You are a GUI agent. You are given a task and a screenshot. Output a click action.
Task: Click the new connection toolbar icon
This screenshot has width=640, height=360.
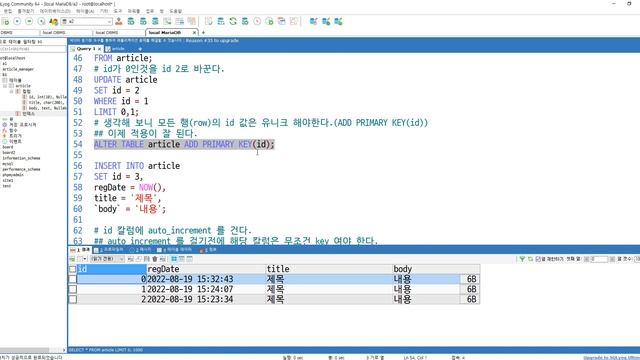5,21
